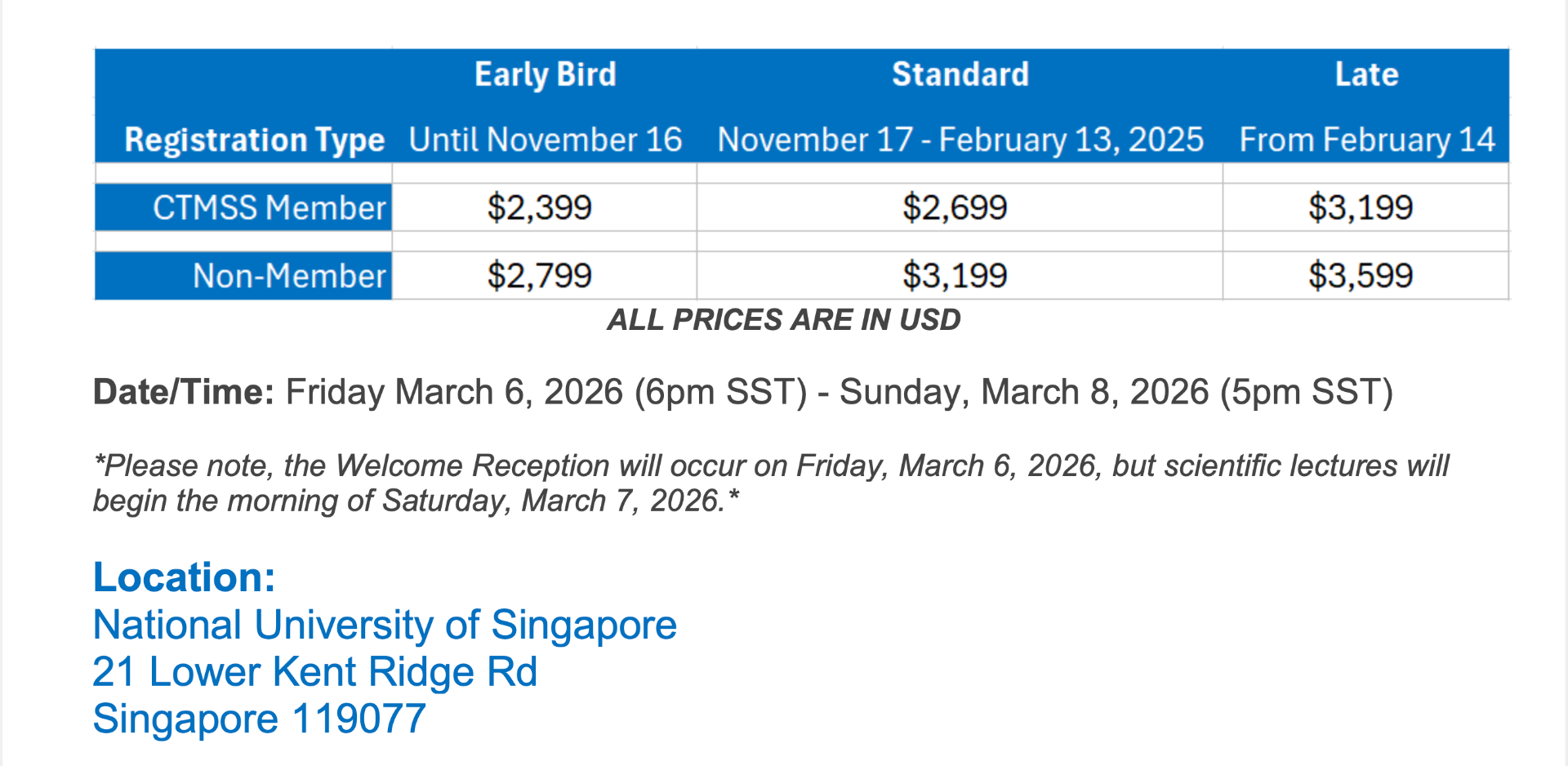Click the Late column header
The height and width of the screenshot is (766, 1568).
[x=1366, y=74]
